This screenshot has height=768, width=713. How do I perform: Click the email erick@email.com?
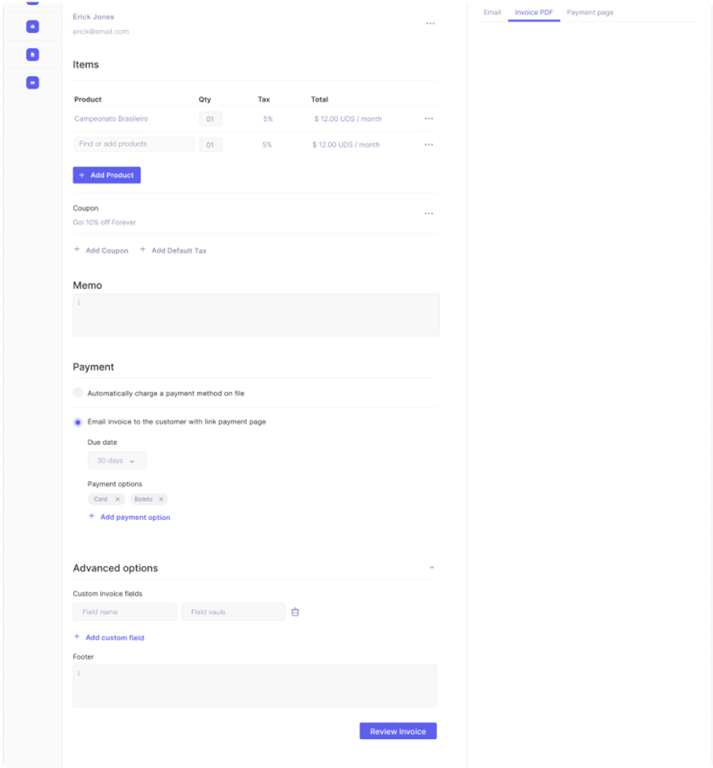(101, 31)
